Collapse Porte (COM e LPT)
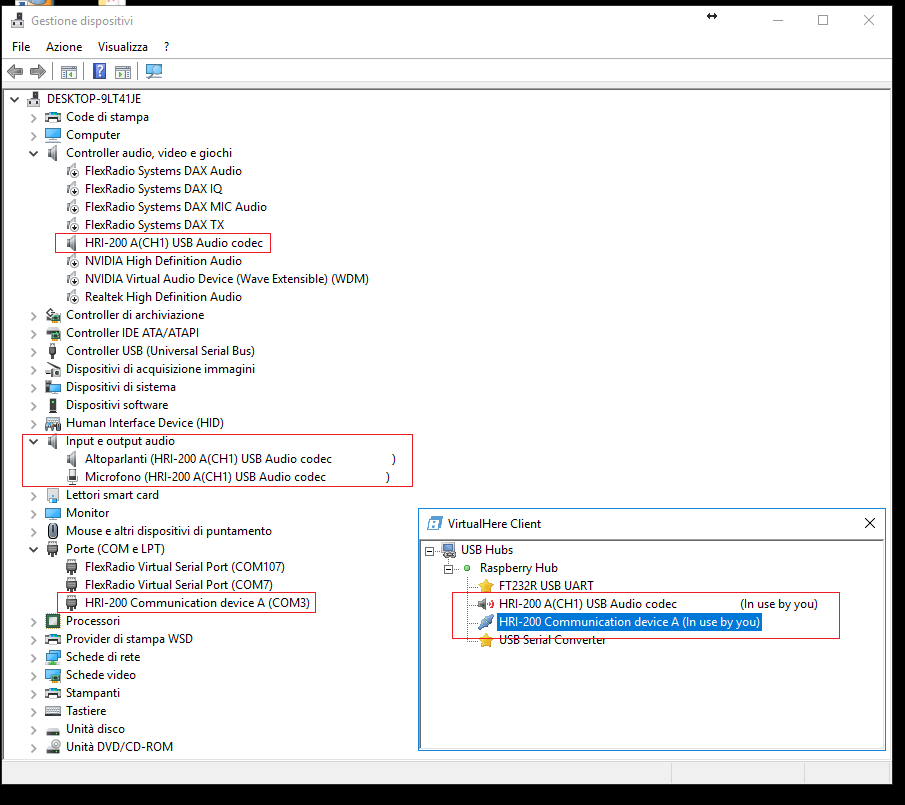This screenshot has width=905, height=805. (33, 549)
